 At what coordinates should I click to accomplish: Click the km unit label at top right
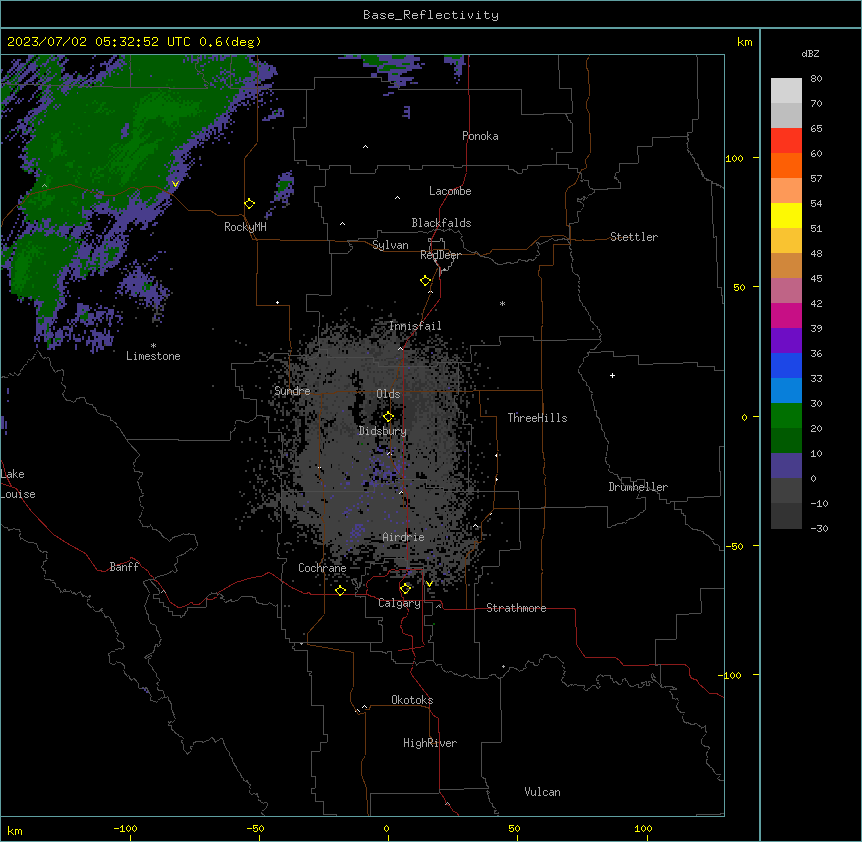[745, 42]
